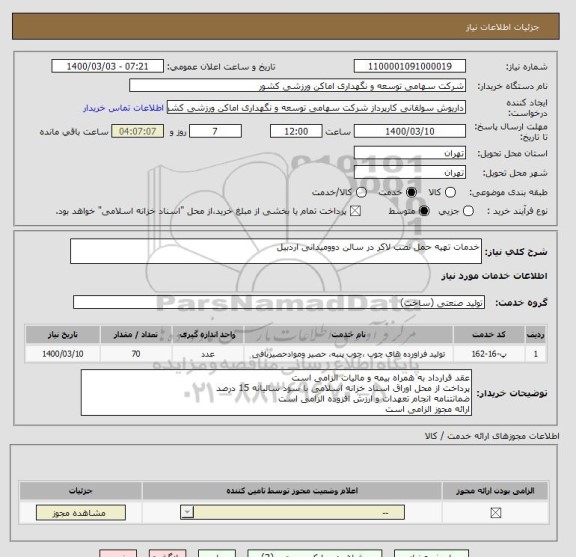Click the remaining time field 04:07:07
The height and width of the screenshot is (557, 576).
(137, 131)
